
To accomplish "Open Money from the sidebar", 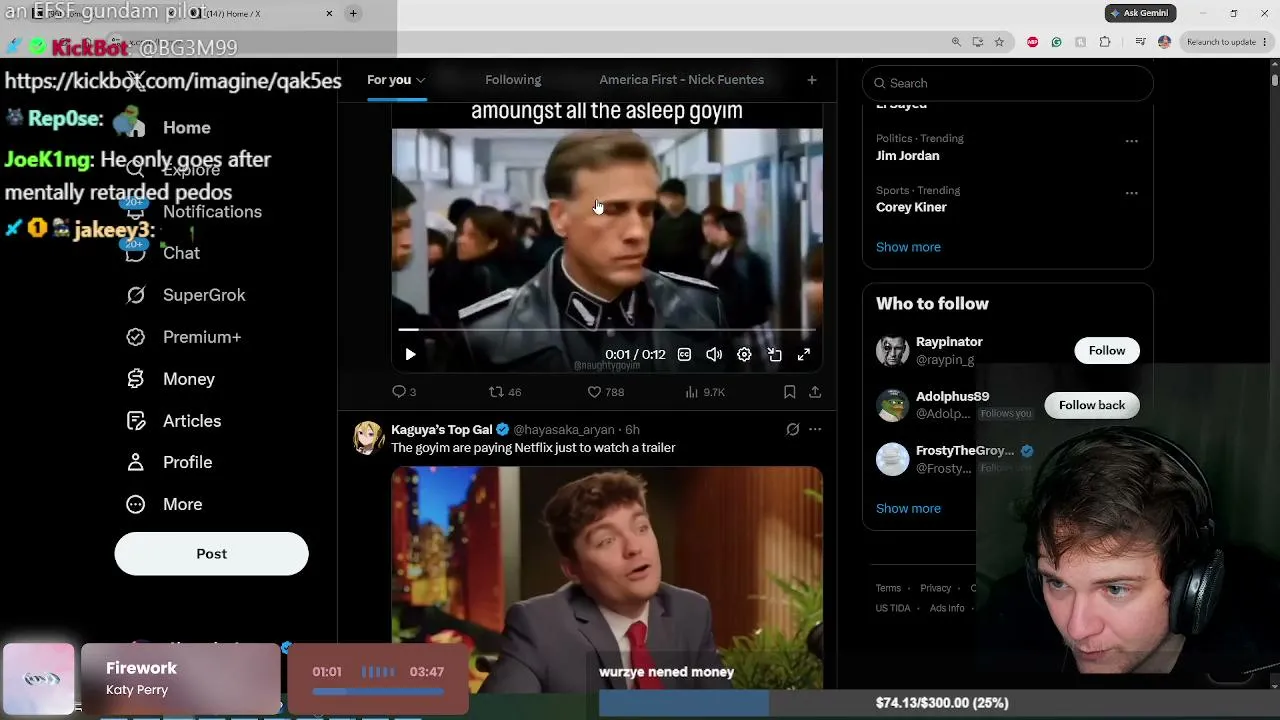I will (x=171, y=380).
